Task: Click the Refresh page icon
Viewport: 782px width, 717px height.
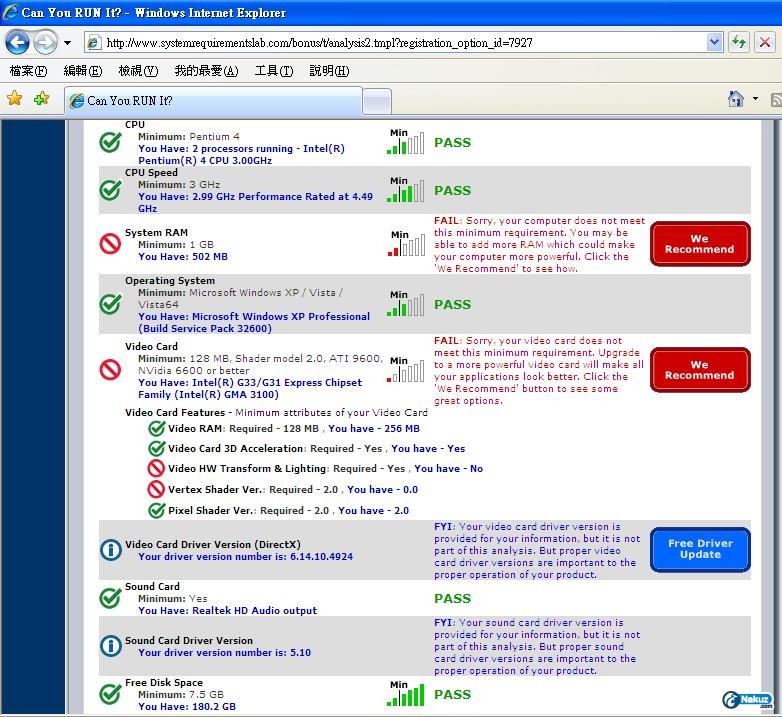Action: click(739, 42)
